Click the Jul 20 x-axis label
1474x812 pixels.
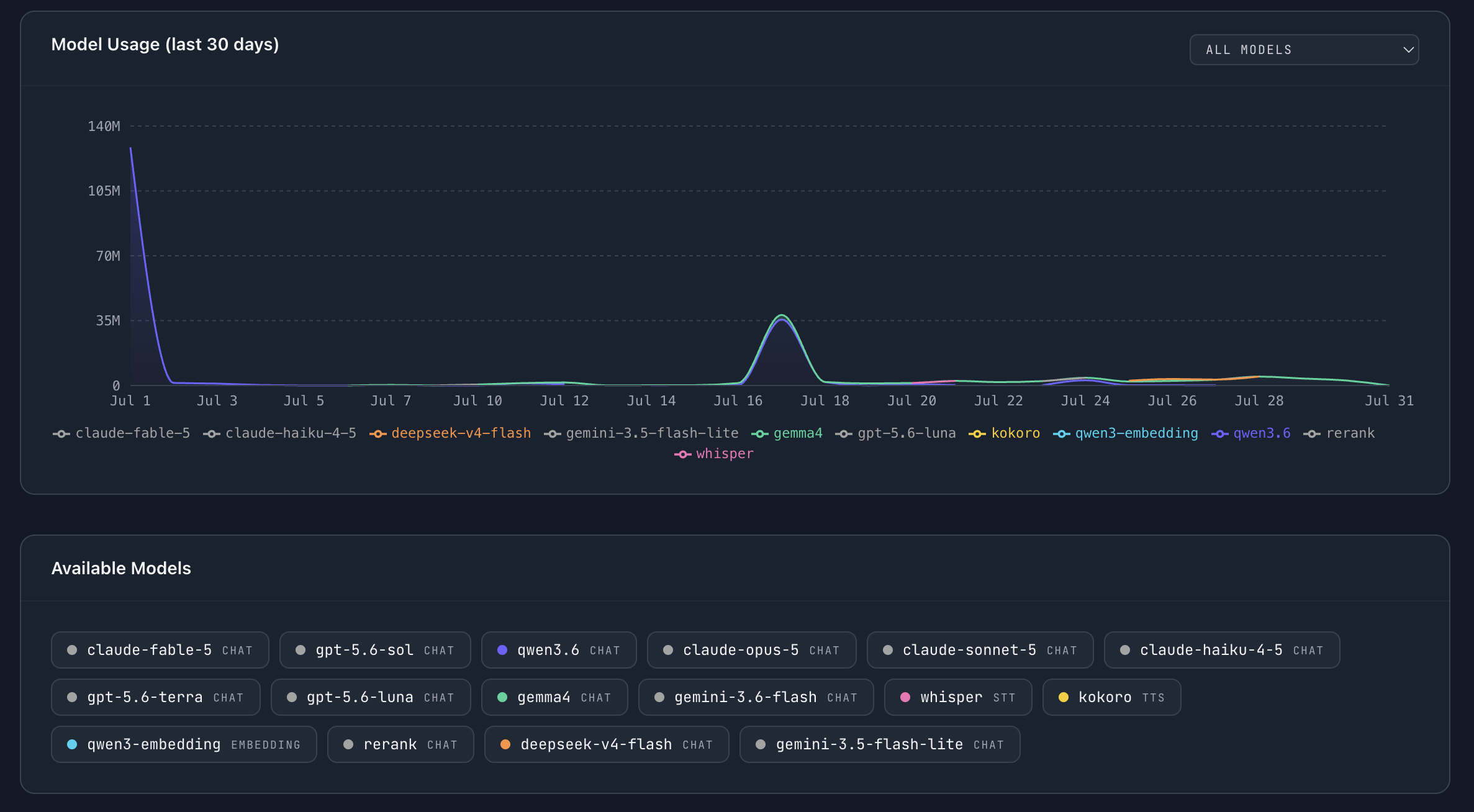tap(911, 400)
